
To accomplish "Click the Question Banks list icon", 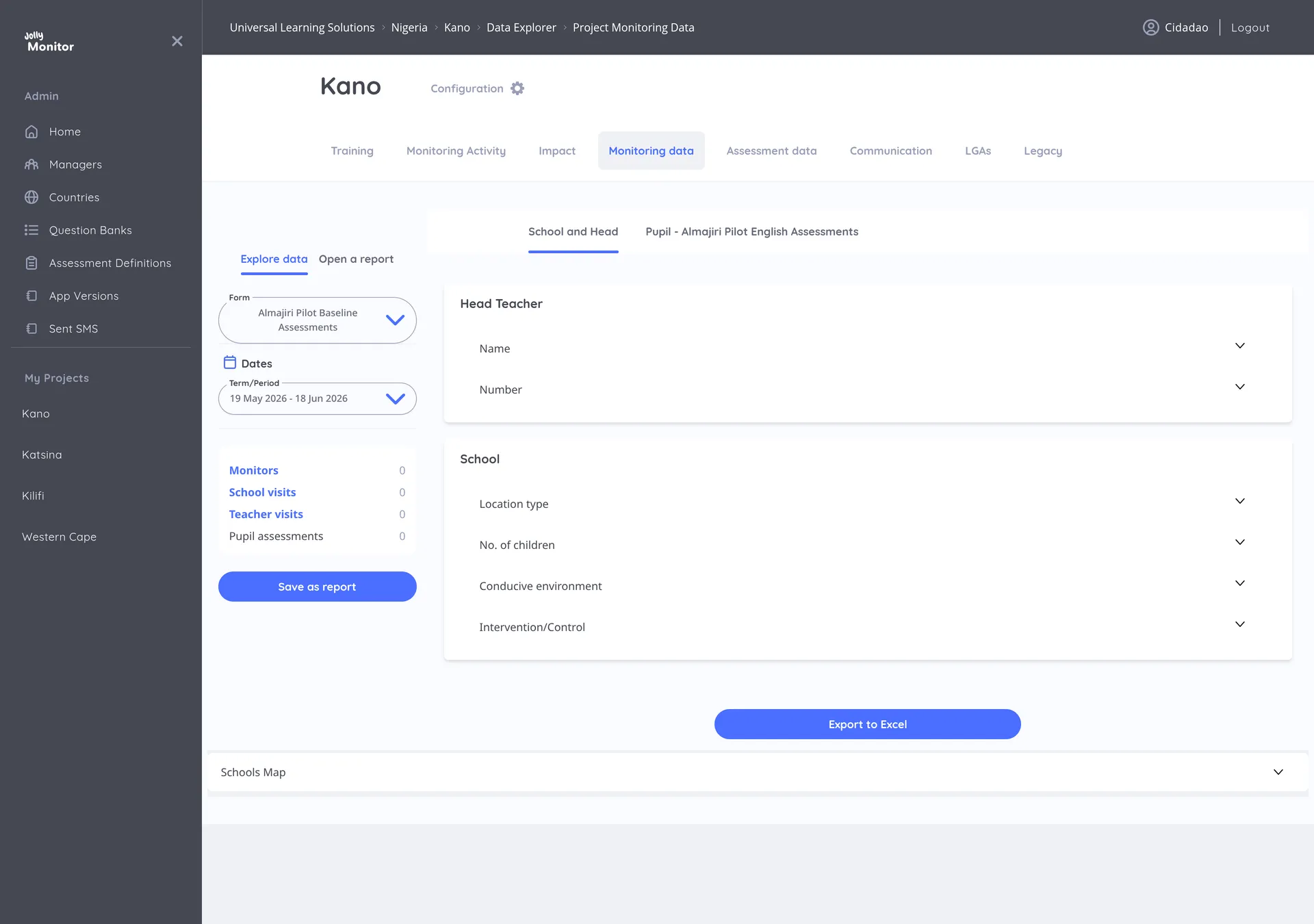I will tap(31, 230).
